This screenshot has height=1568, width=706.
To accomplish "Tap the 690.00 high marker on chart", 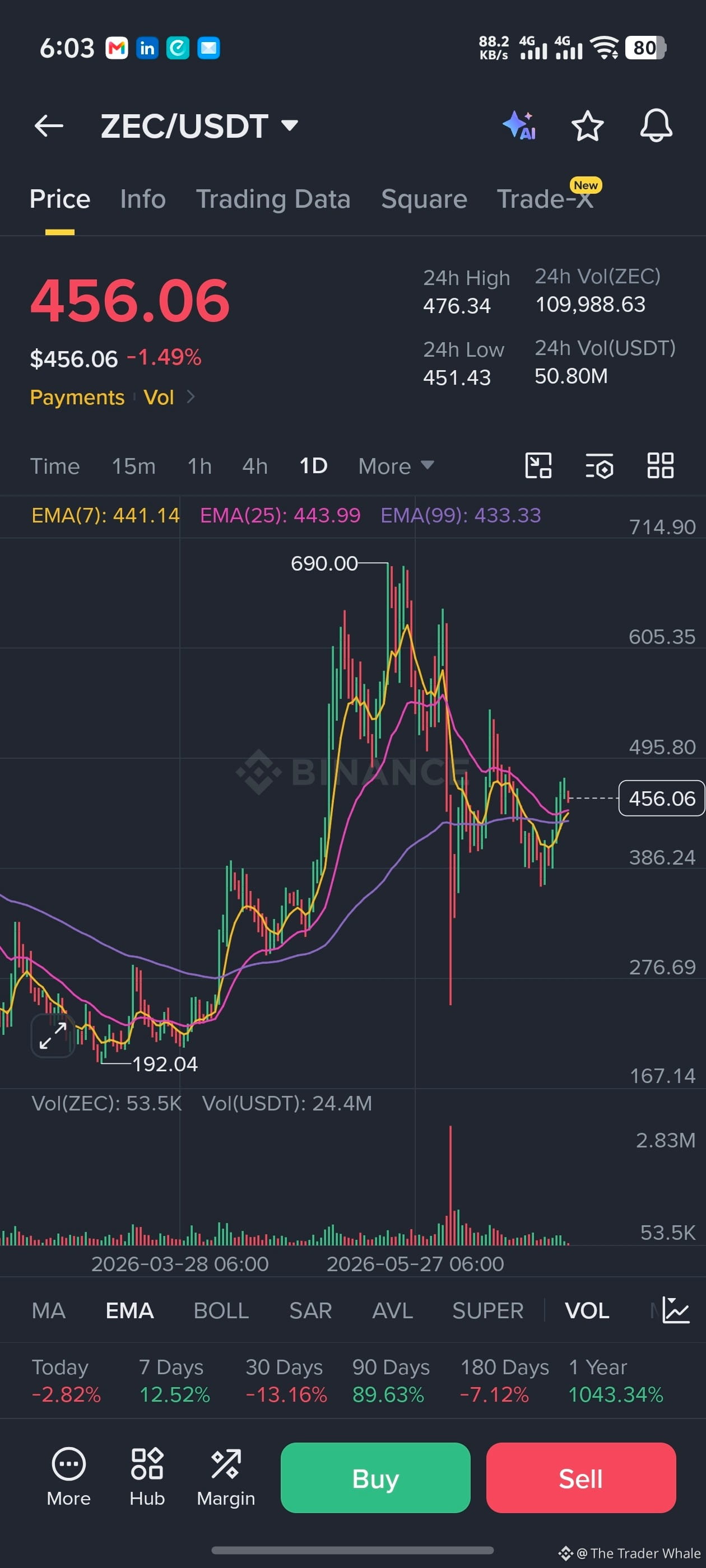I will pos(324,564).
